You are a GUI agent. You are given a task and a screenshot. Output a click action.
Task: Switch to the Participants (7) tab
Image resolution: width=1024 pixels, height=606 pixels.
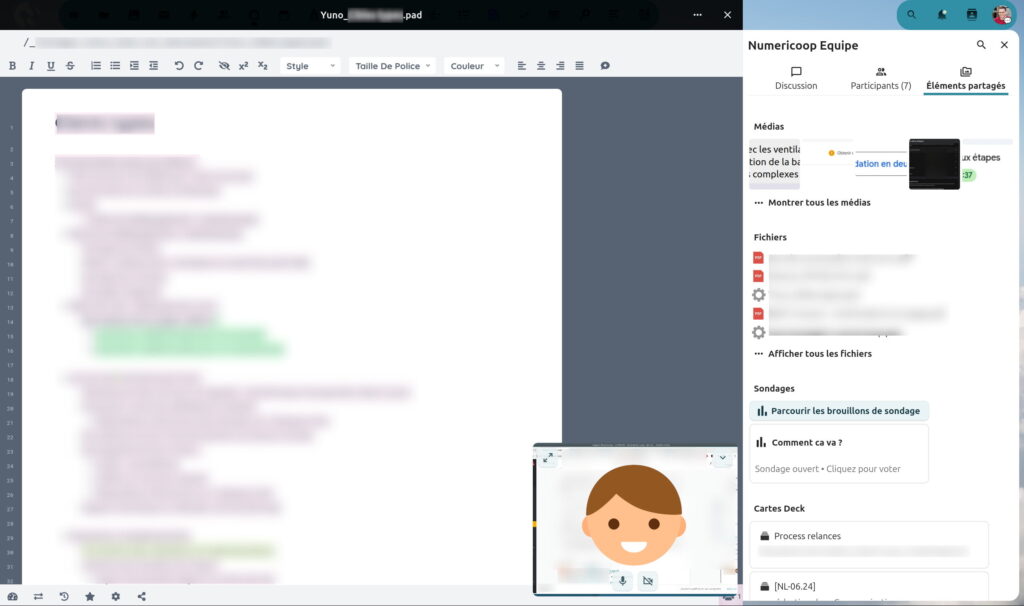tap(881, 78)
